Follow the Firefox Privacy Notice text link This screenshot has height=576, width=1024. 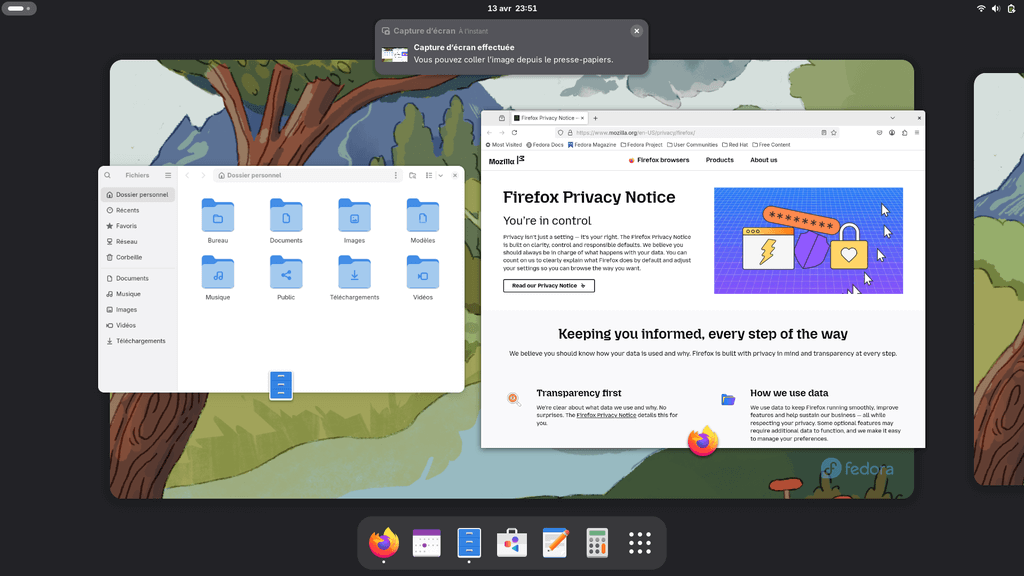[x=606, y=415]
